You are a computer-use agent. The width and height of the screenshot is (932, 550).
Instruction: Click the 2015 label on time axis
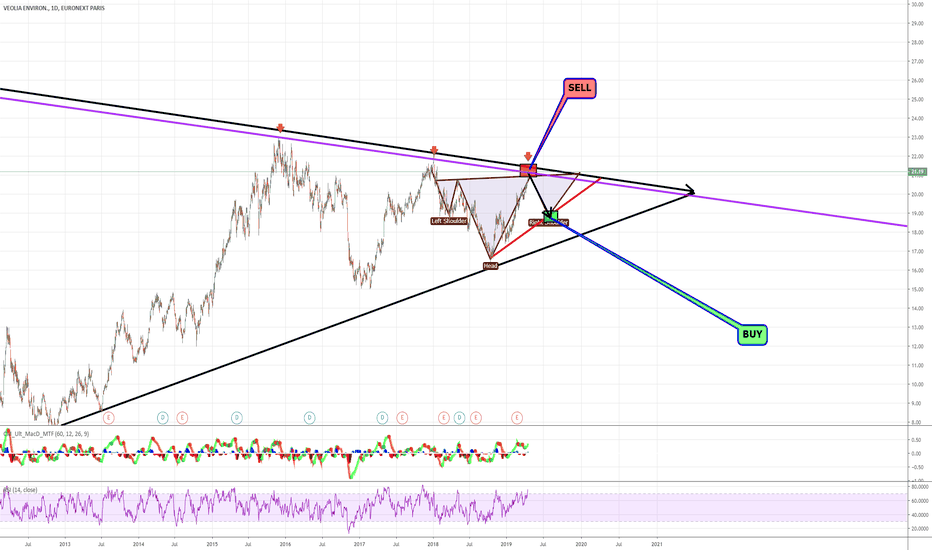click(x=212, y=544)
